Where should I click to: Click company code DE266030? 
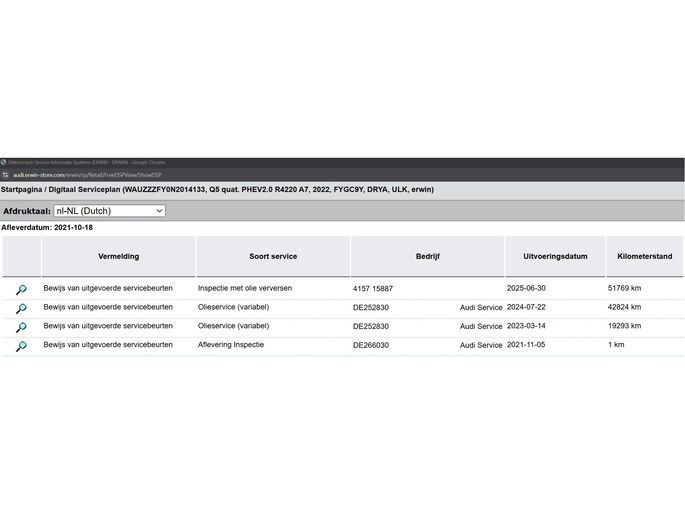371,345
